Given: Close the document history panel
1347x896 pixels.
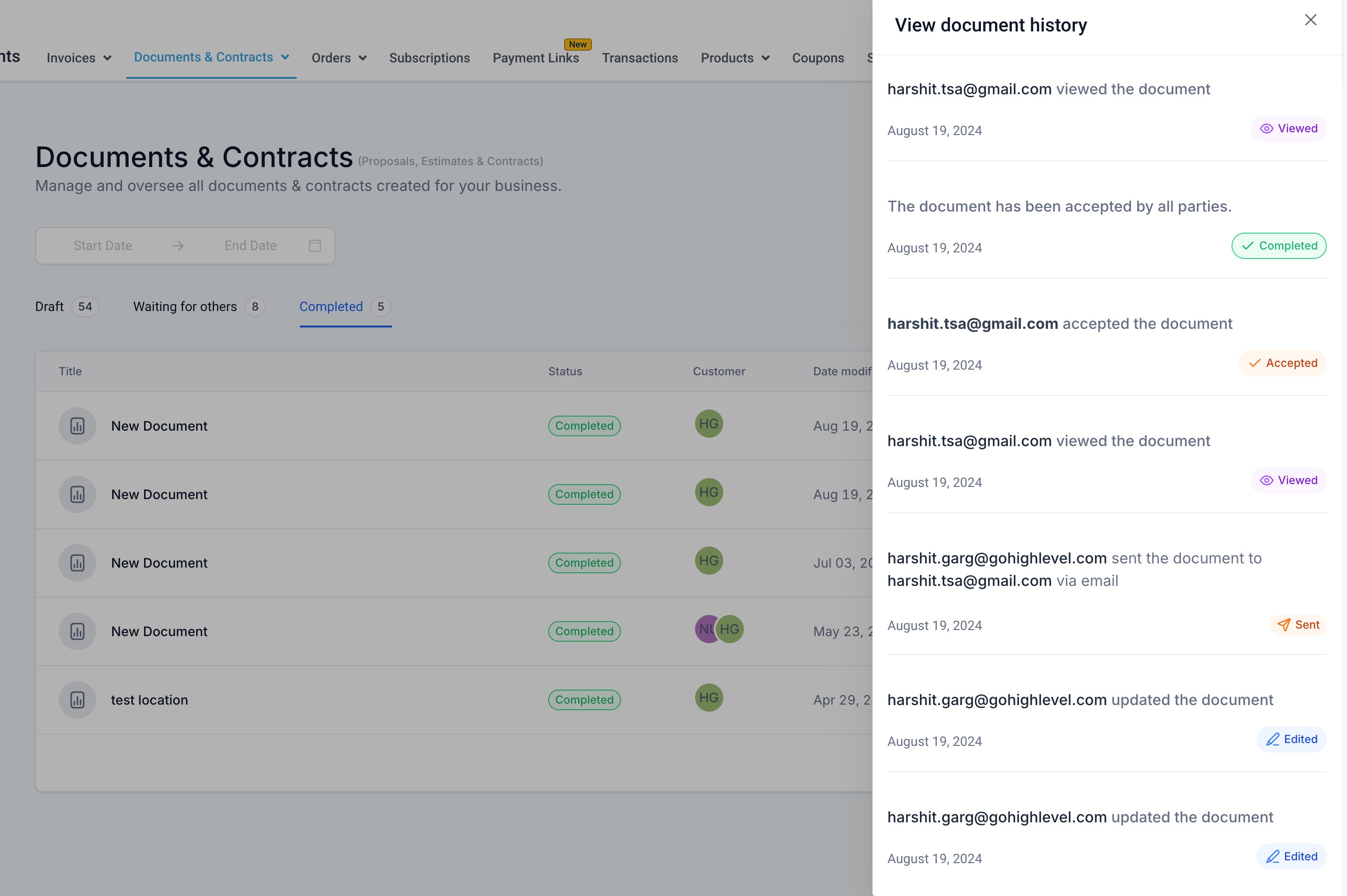Looking at the screenshot, I should 1310,20.
